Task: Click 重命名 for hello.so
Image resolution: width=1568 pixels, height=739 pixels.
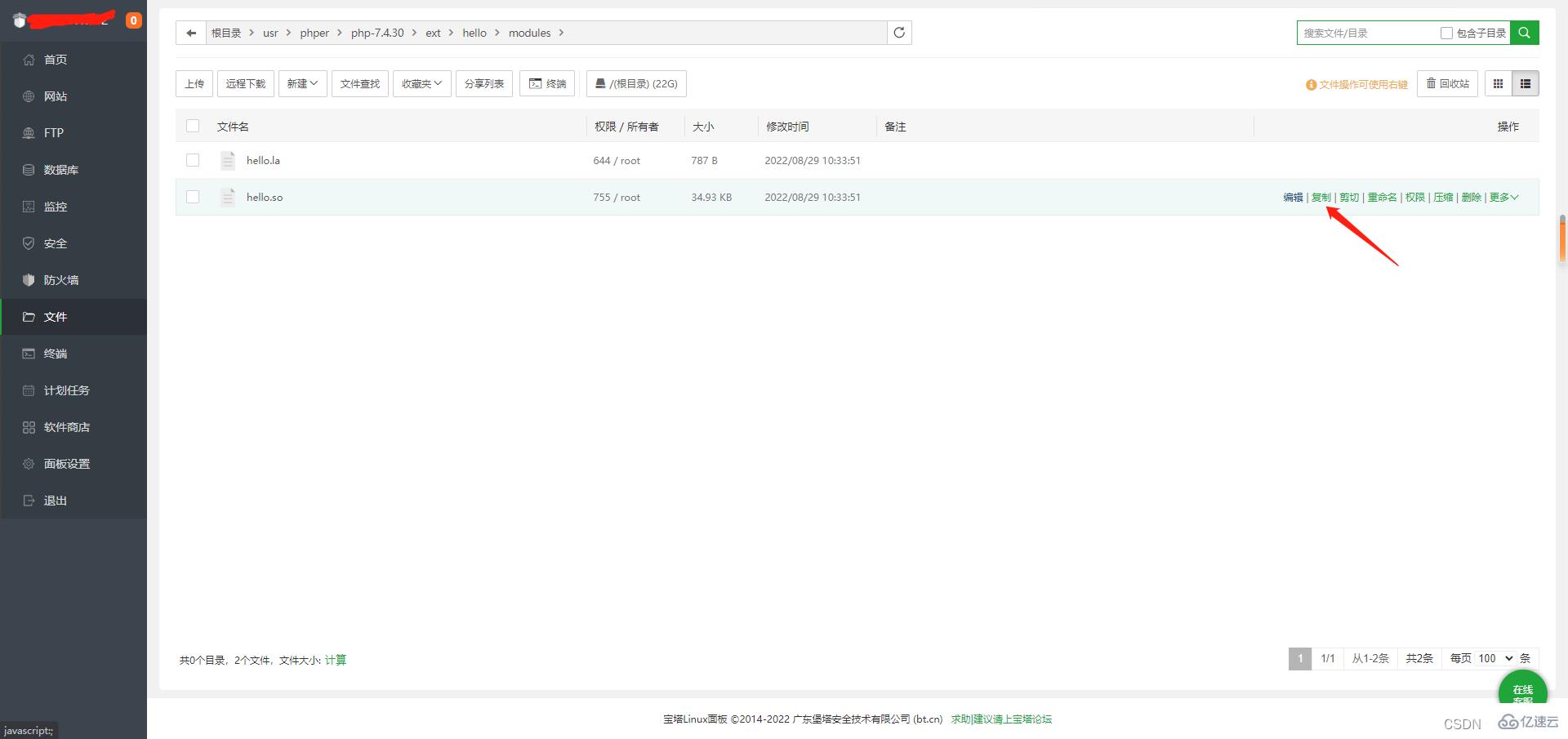Action: (1382, 197)
